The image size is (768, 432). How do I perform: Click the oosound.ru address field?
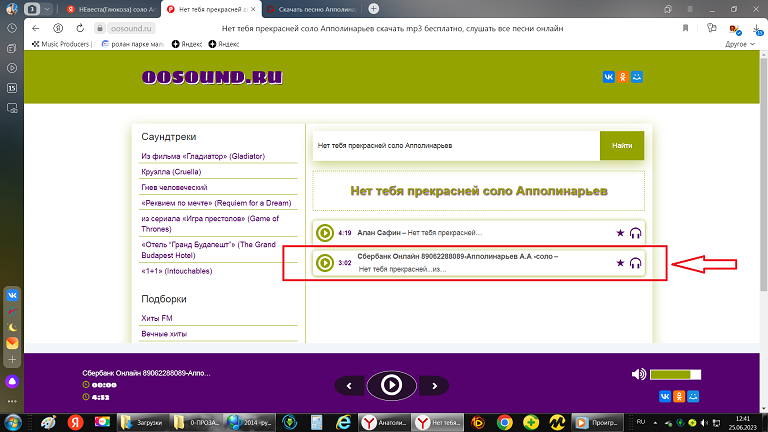[x=131, y=28]
